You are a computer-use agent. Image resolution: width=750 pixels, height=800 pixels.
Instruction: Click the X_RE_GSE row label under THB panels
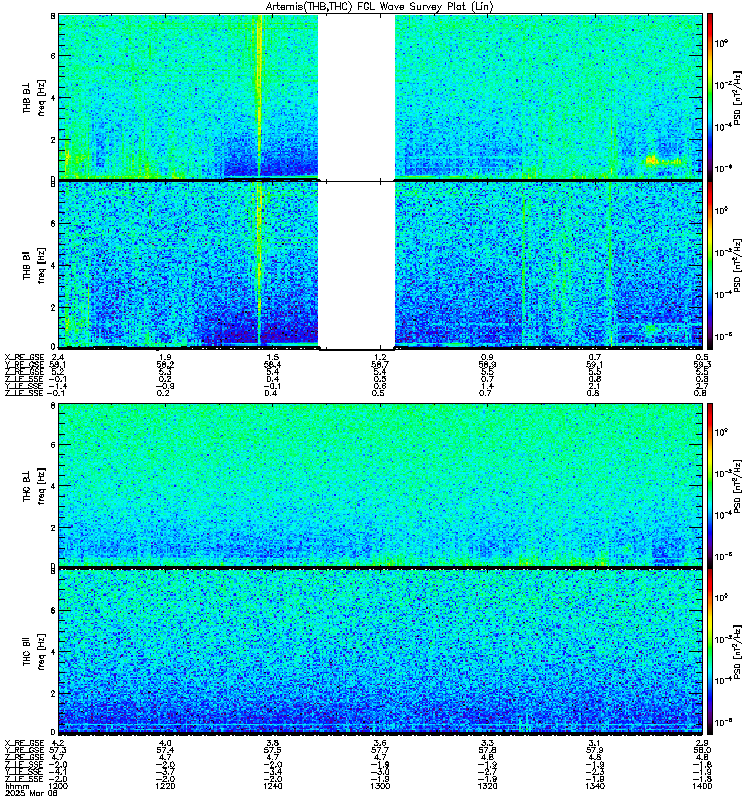[x=24, y=357]
